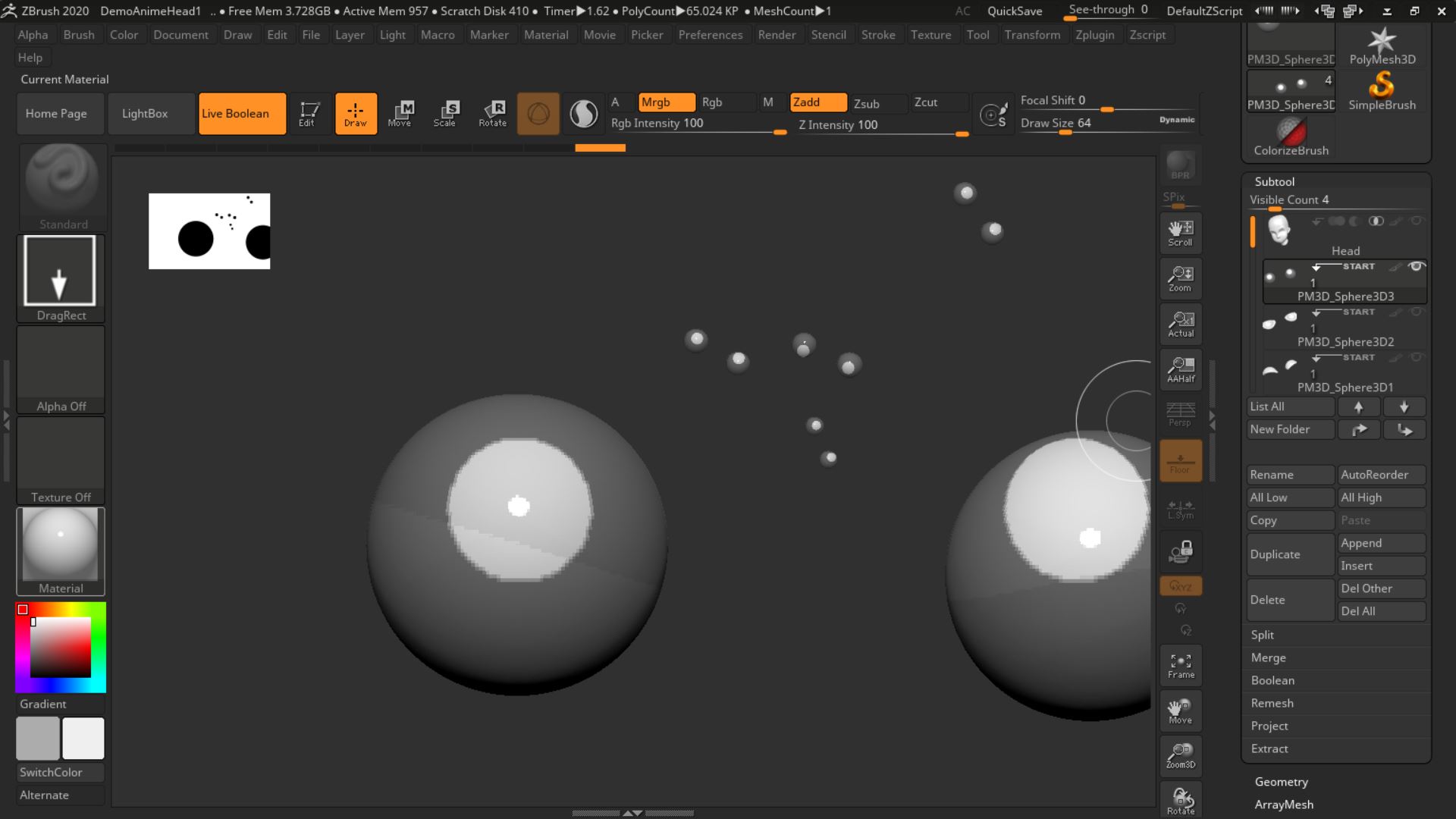Toggle visibility eye of PM3D_Sphere3D3

click(x=1415, y=266)
